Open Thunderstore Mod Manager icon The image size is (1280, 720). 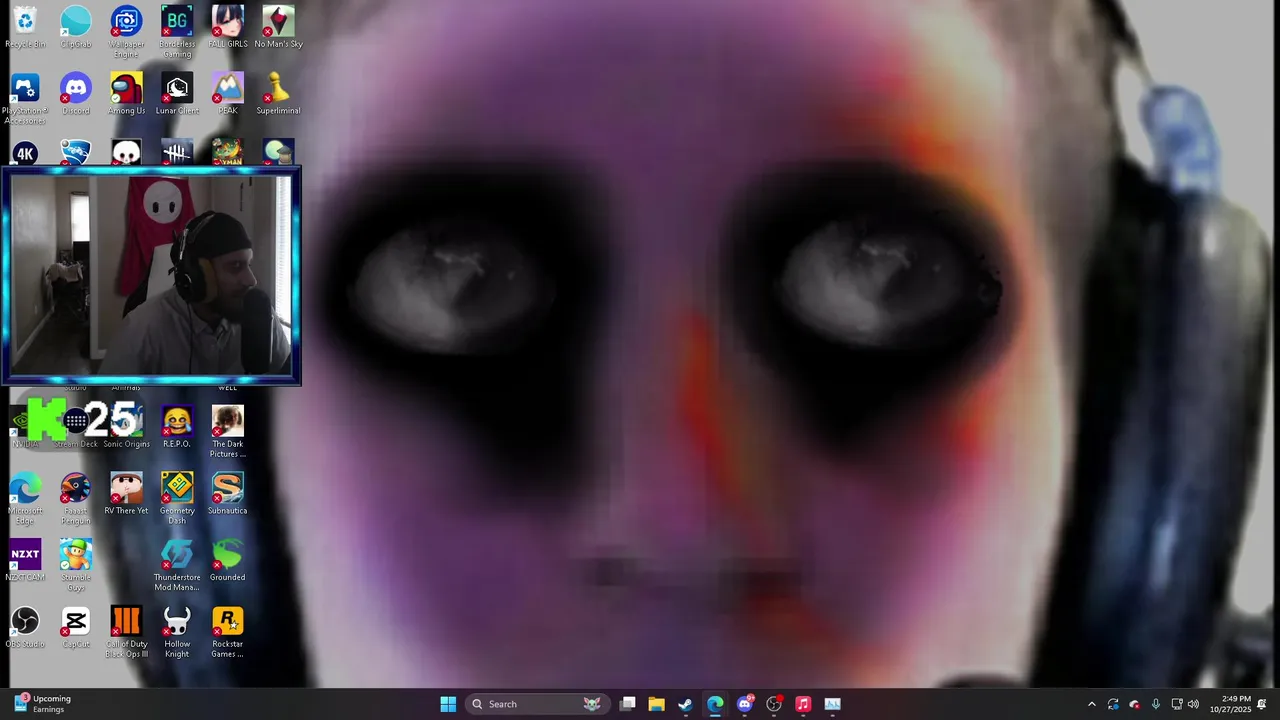177,565
